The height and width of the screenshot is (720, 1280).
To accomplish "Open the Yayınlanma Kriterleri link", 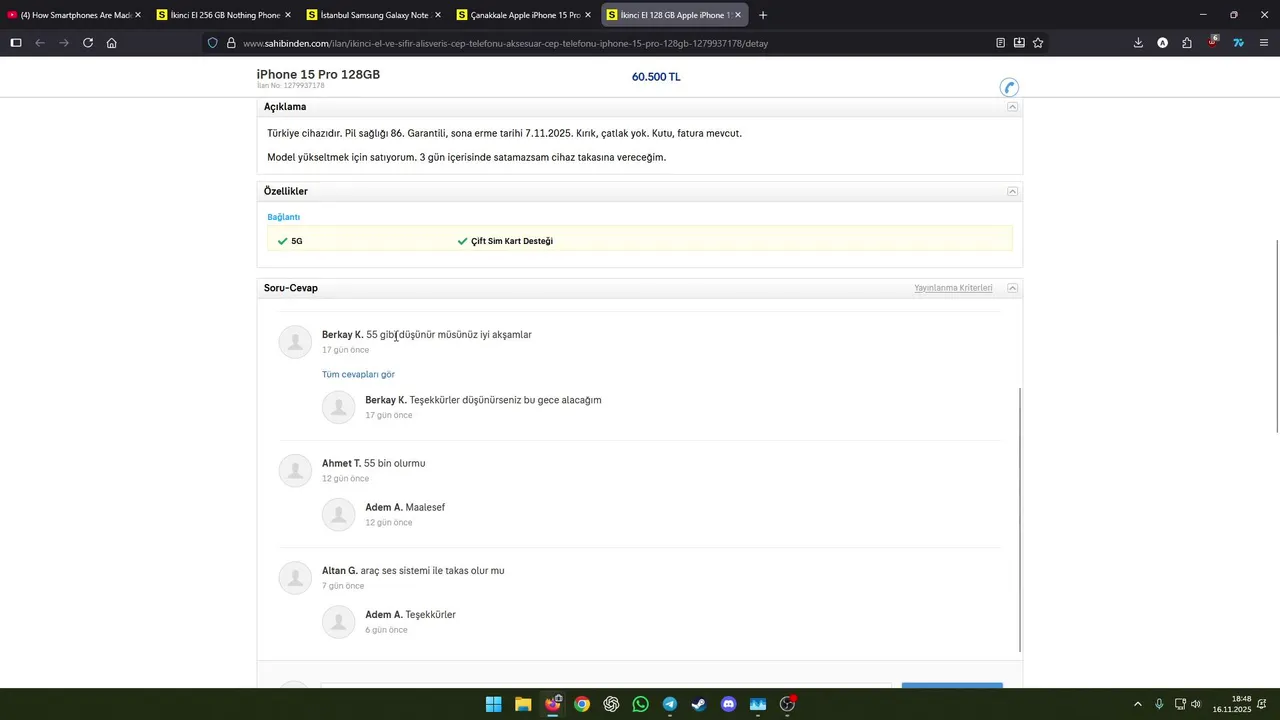I will (953, 288).
